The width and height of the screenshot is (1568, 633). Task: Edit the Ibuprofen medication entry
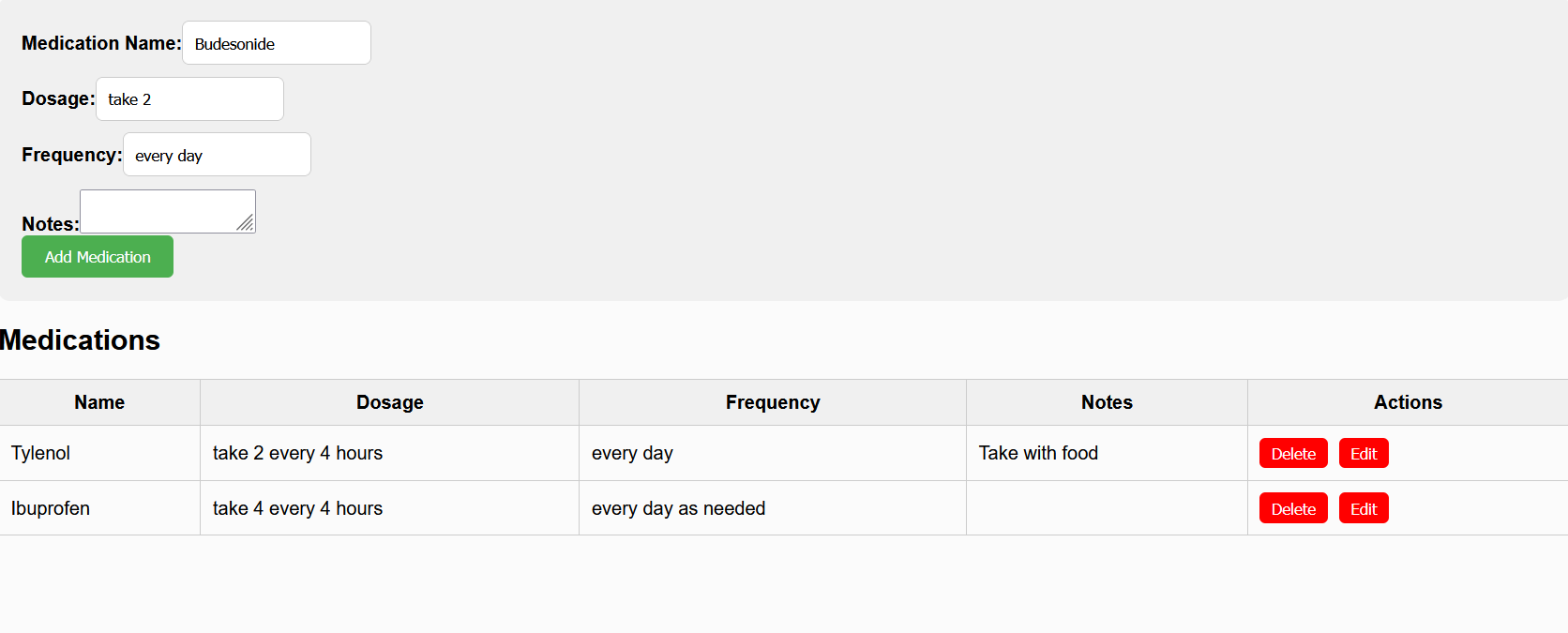coord(1364,508)
